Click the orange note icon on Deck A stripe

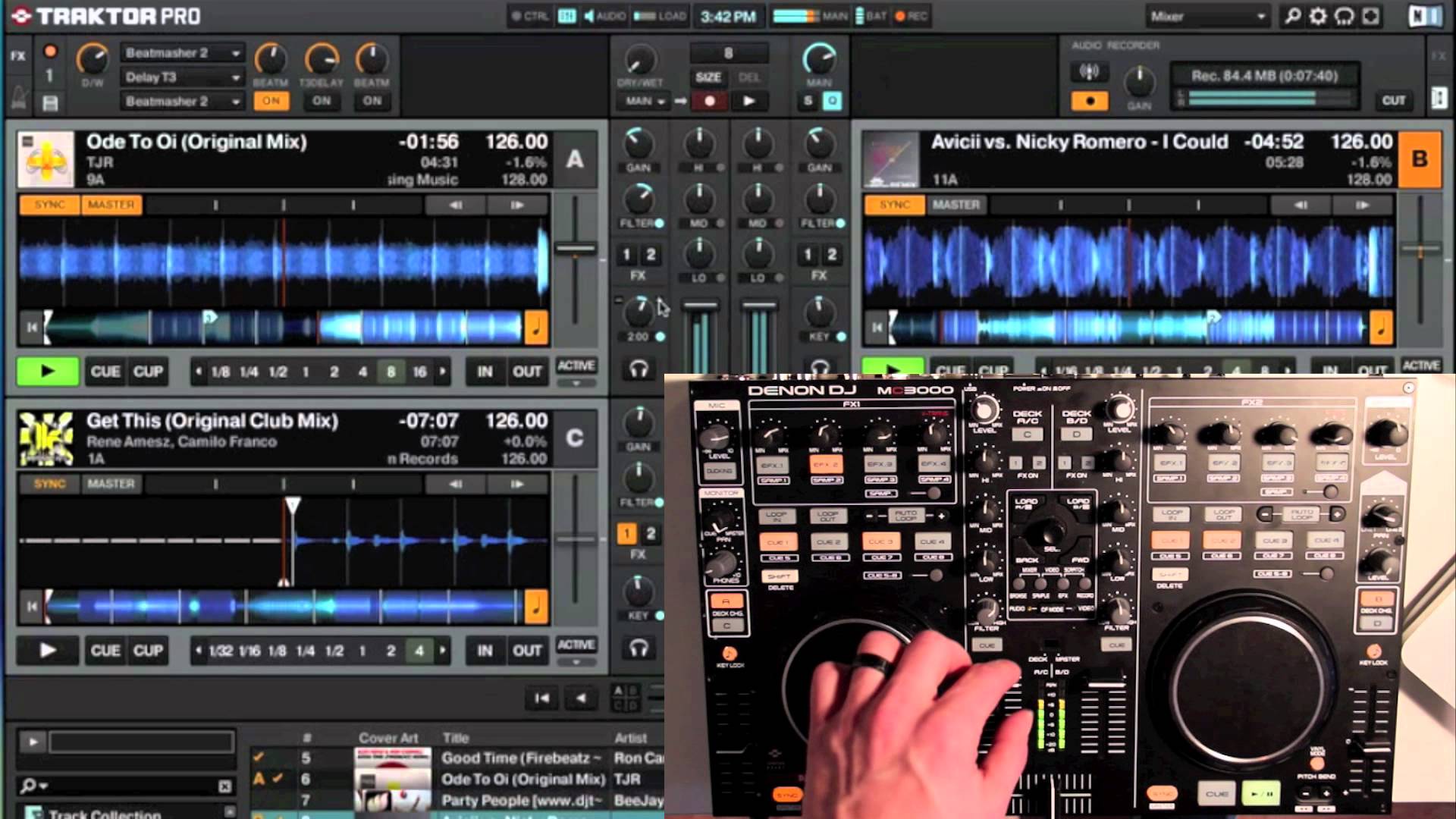[x=536, y=327]
